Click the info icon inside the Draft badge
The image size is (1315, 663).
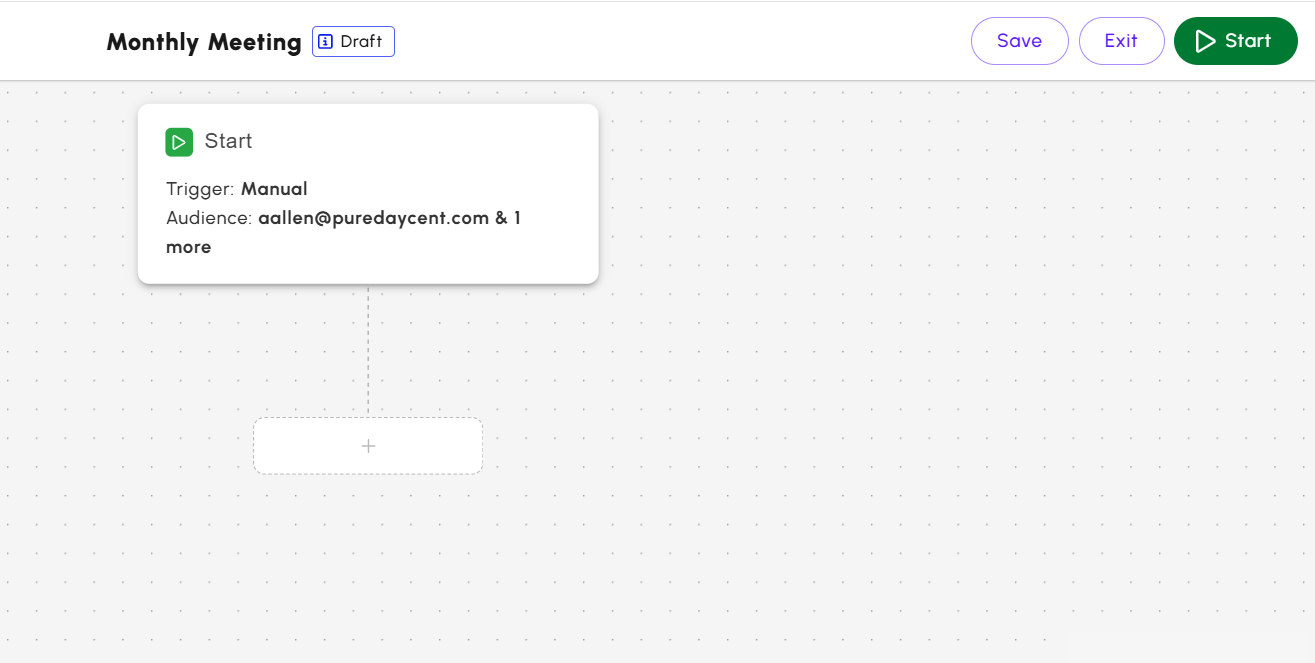(x=325, y=41)
